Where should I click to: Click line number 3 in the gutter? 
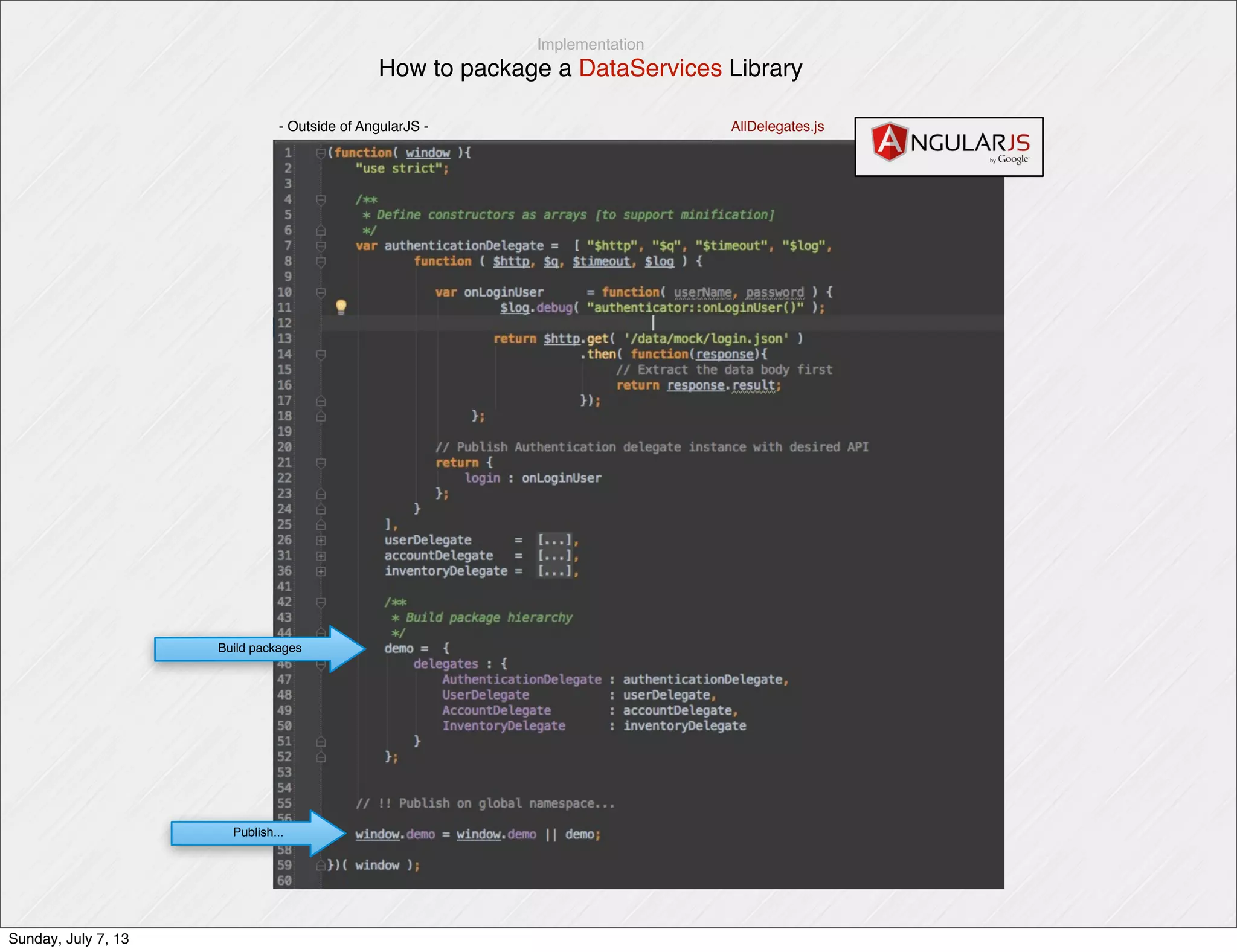tap(288, 184)
